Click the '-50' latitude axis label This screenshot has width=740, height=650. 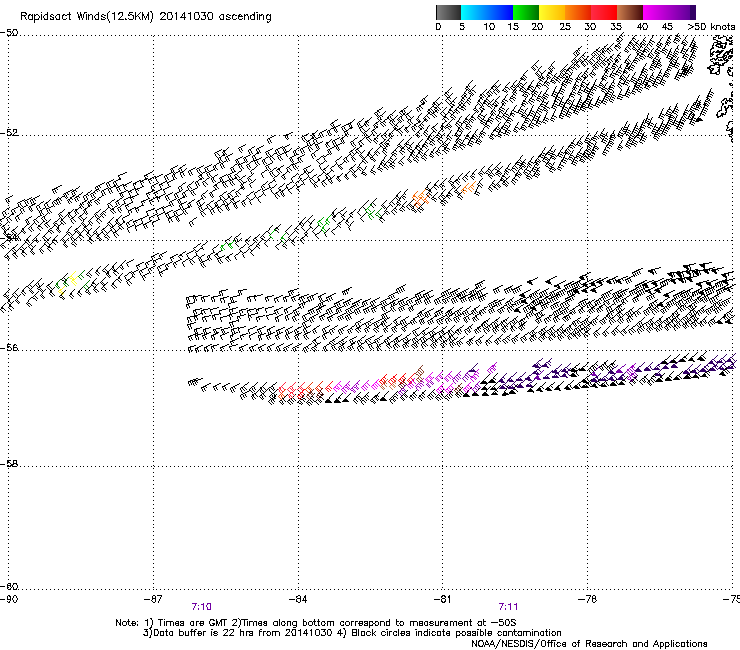coord(9,33)
